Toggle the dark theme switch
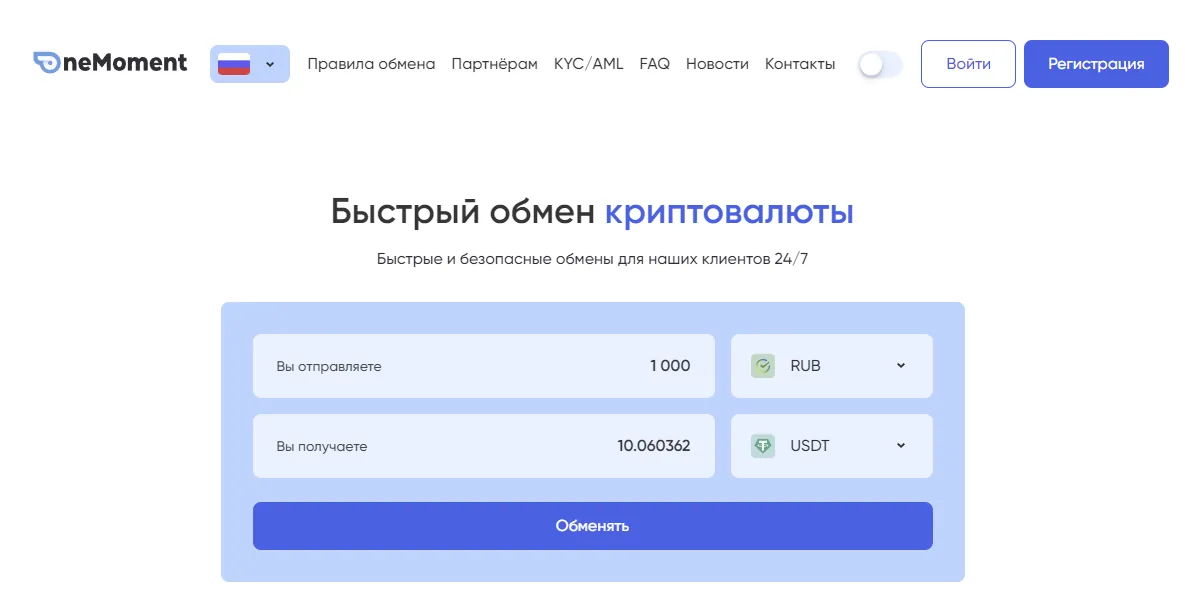This screenshot has width=1185, height=608. (x=880, y=65)
